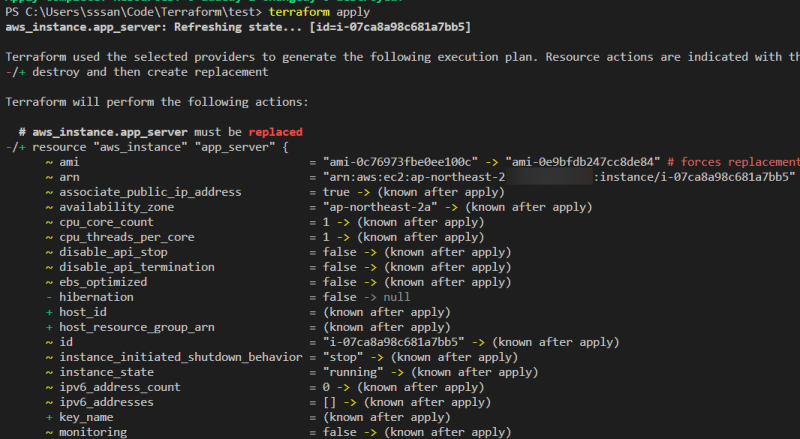This screenshot has height=439, width=800.
Task: Click the cpu_core_count attribute name
Action: pos(106,222)
